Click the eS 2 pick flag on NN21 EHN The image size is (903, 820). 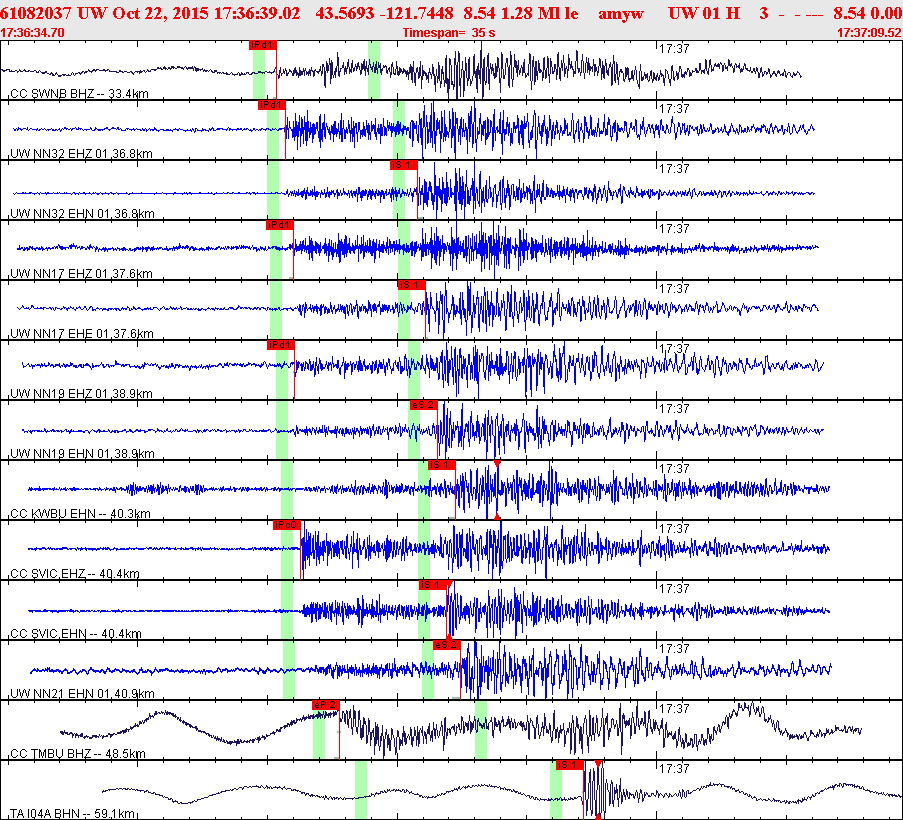coord(447,645)
